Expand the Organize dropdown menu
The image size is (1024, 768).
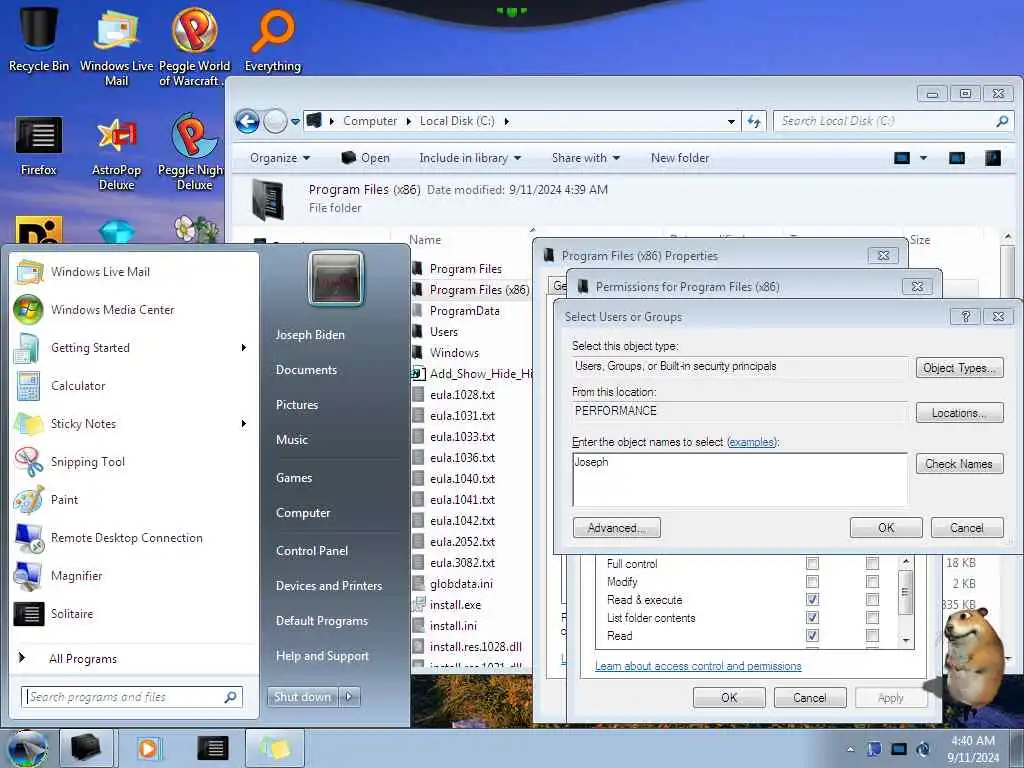[280, 157]
